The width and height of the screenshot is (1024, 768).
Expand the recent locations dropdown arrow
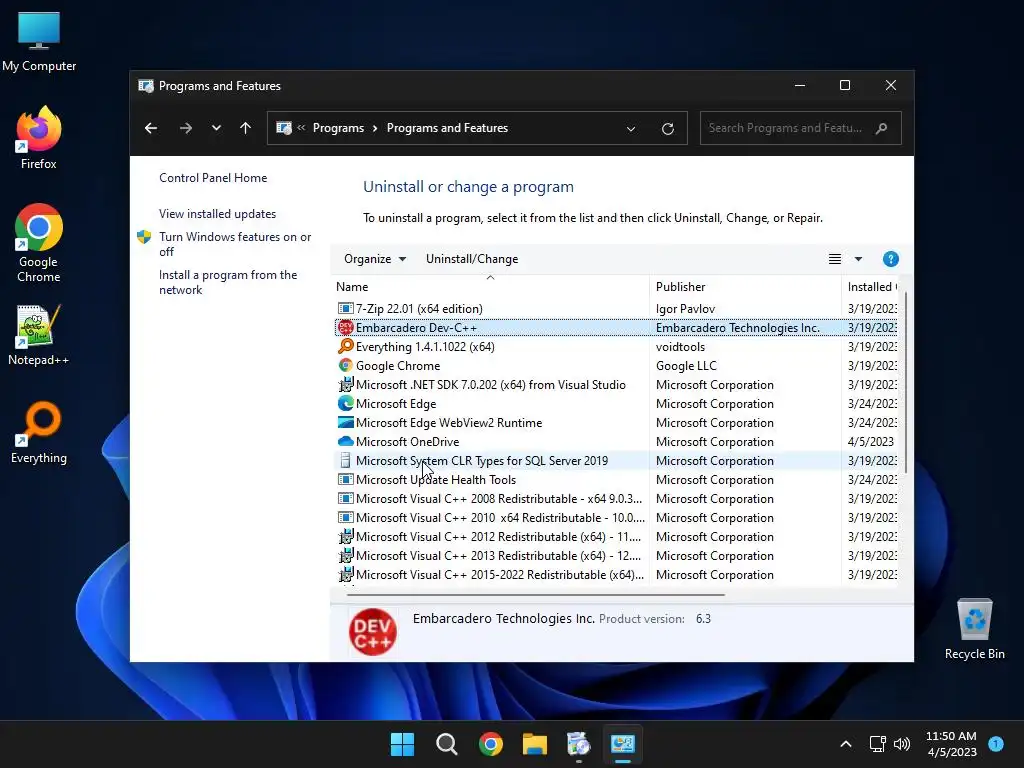coord(216,128)
